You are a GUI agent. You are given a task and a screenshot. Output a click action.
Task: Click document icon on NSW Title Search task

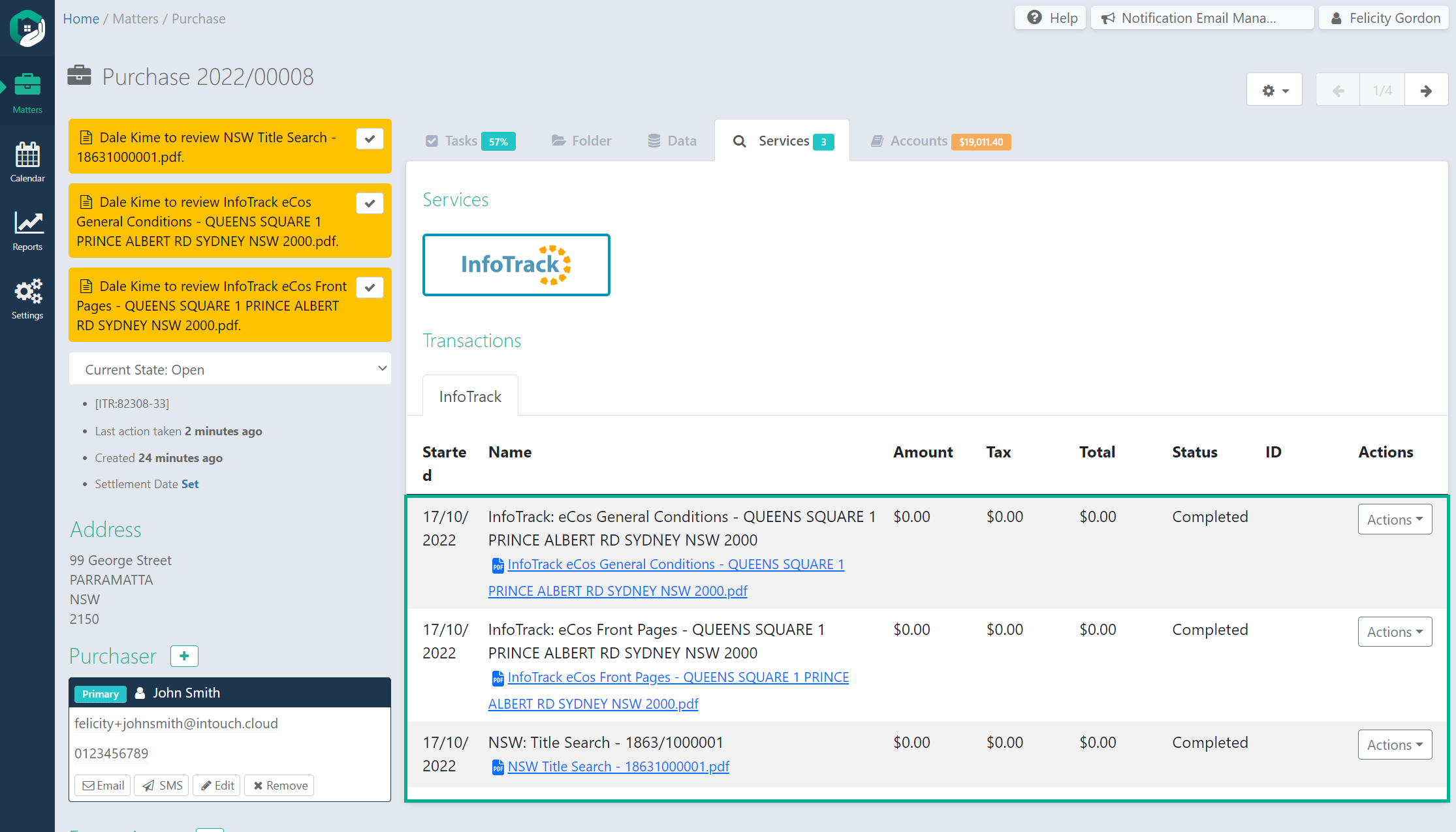pyautogui.click(x=86, y=137)
